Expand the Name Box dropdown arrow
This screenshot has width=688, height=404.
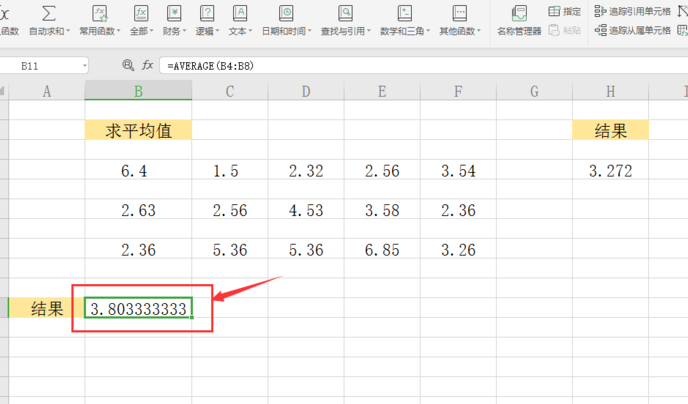point(84,65)
